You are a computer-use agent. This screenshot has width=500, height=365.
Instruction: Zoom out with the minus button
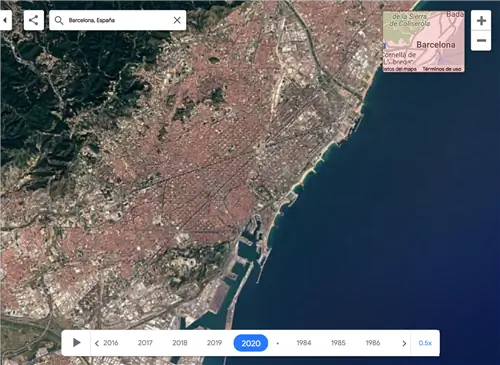point(481,41)
